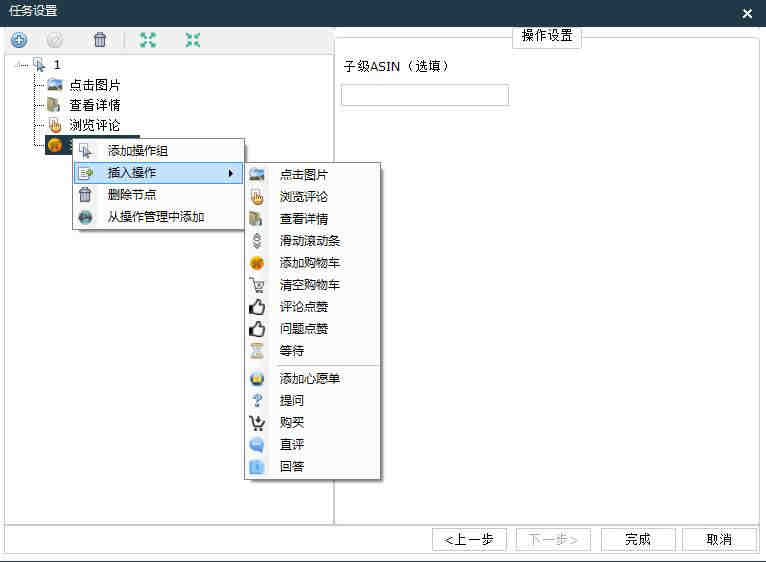This screenshot has width=766, height=562.
Task: Click the collapse-all green arrows icon
Action: [193, 40]
